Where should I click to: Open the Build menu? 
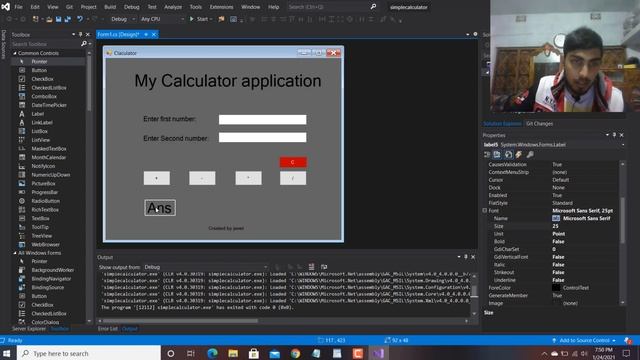pyautogui.click(x=110, y=7)
